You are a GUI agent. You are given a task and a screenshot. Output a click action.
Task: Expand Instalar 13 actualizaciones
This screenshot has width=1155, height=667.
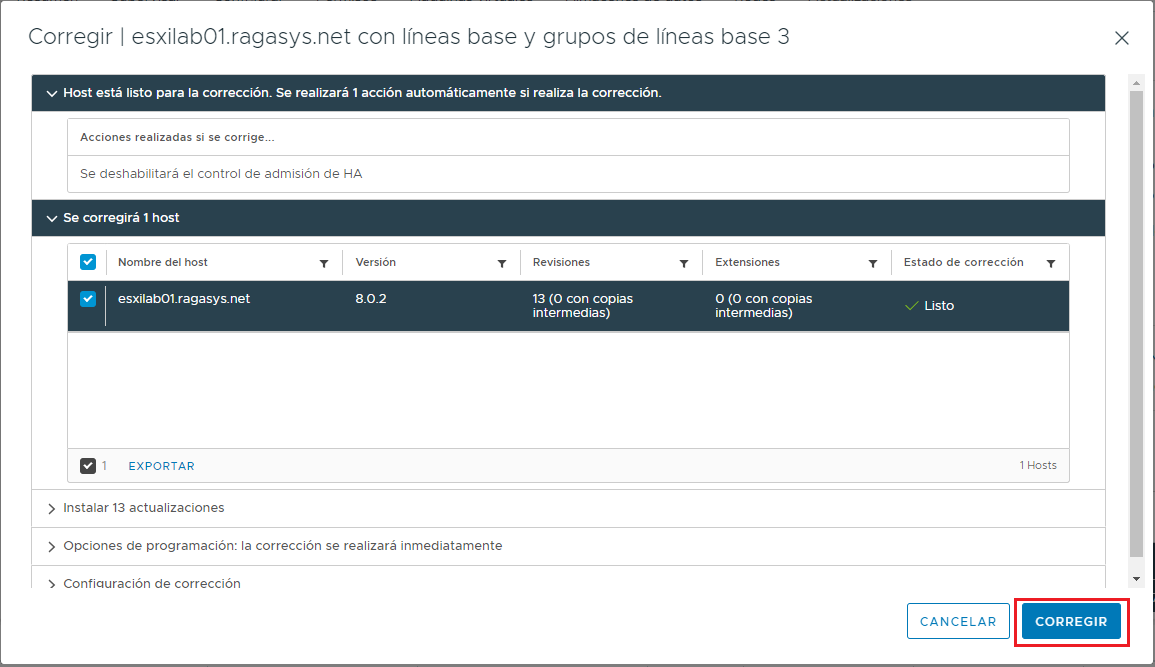(51, 508)
